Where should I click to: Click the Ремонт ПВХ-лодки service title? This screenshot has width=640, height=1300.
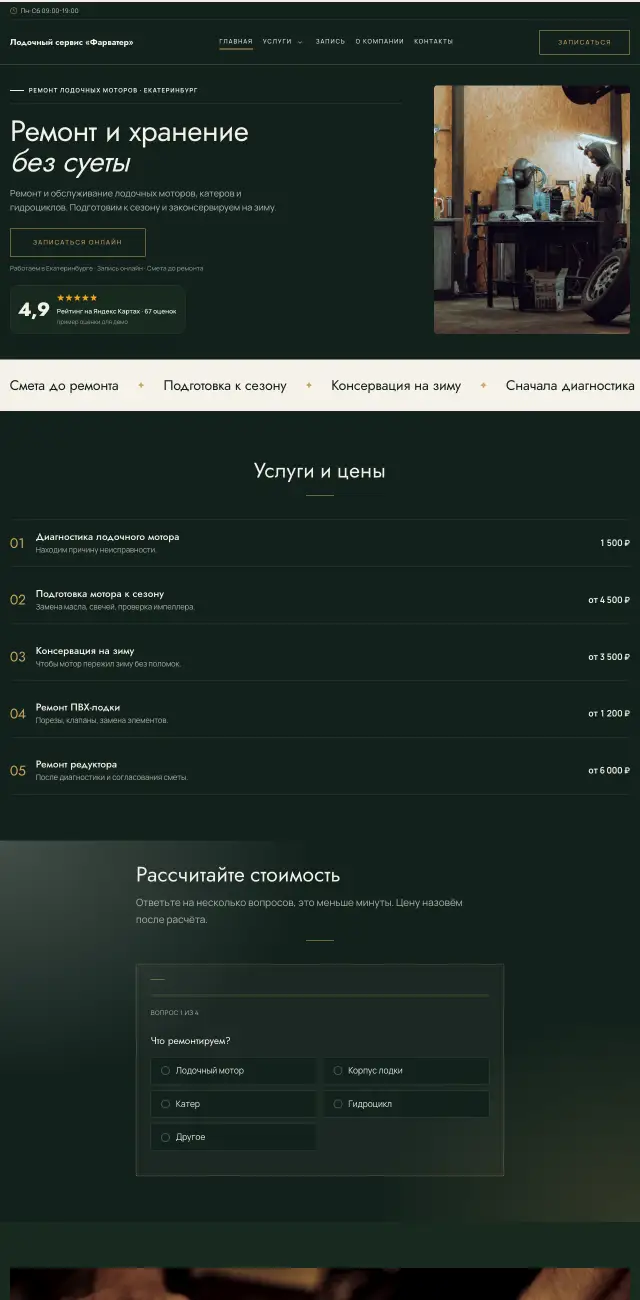coord(78,707)
